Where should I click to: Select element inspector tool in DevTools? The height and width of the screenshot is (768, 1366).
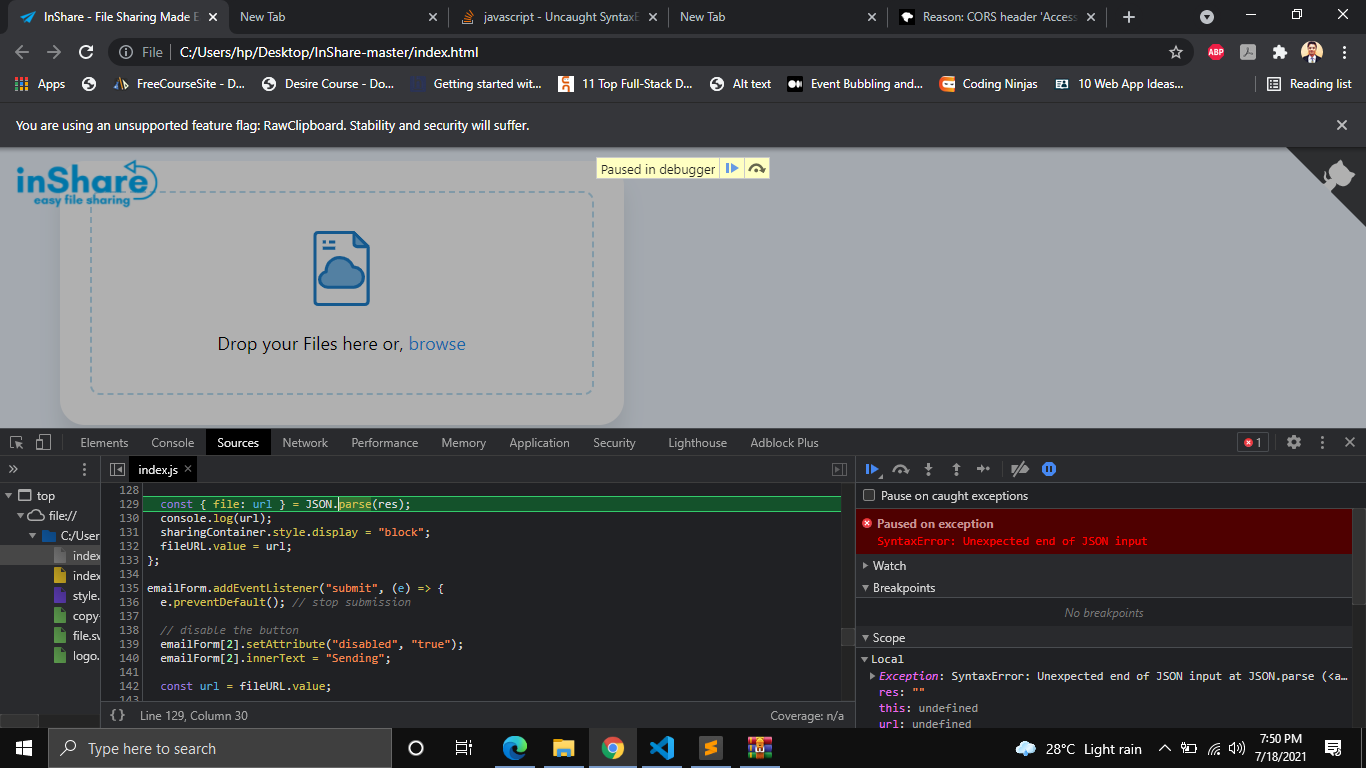(x=16, y=442)
